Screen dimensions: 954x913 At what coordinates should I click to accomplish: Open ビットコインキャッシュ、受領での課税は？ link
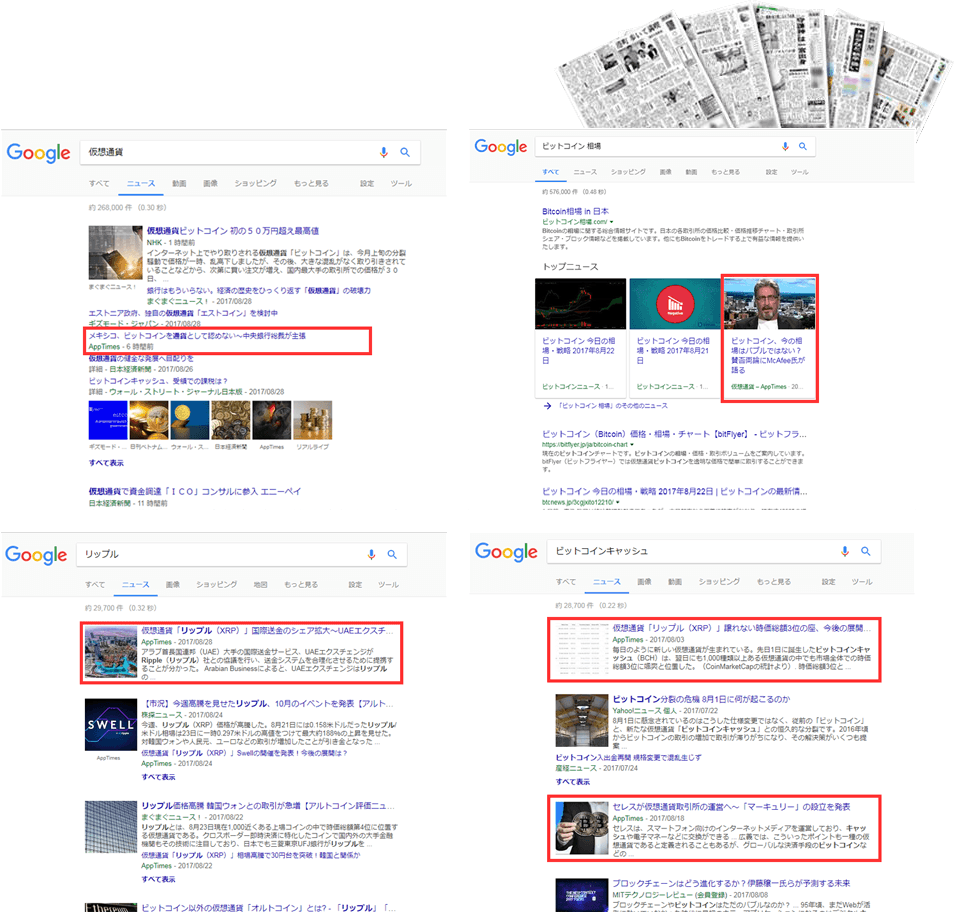tap(158, 381)
